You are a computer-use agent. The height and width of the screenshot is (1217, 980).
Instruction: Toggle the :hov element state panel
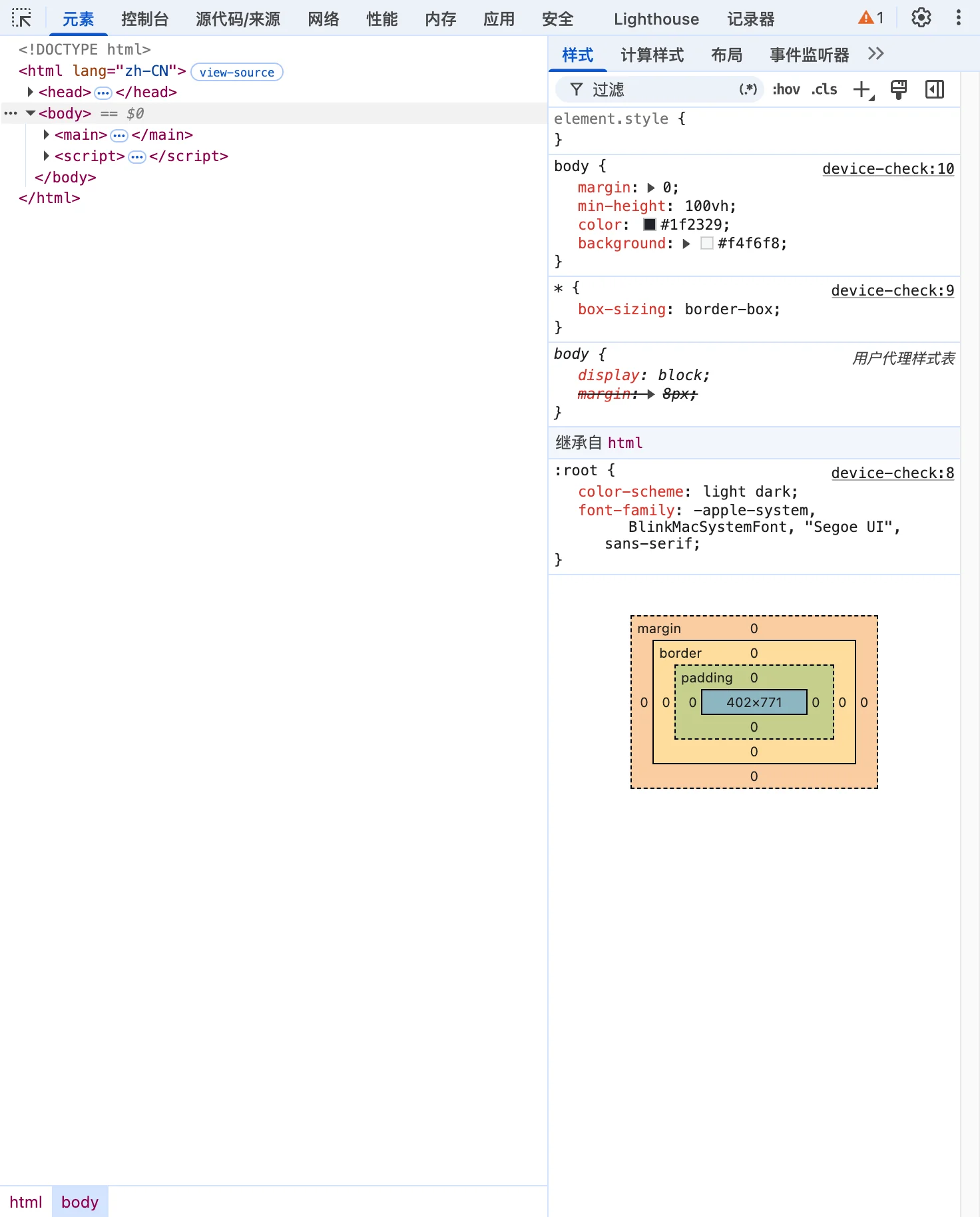point(786,90)
